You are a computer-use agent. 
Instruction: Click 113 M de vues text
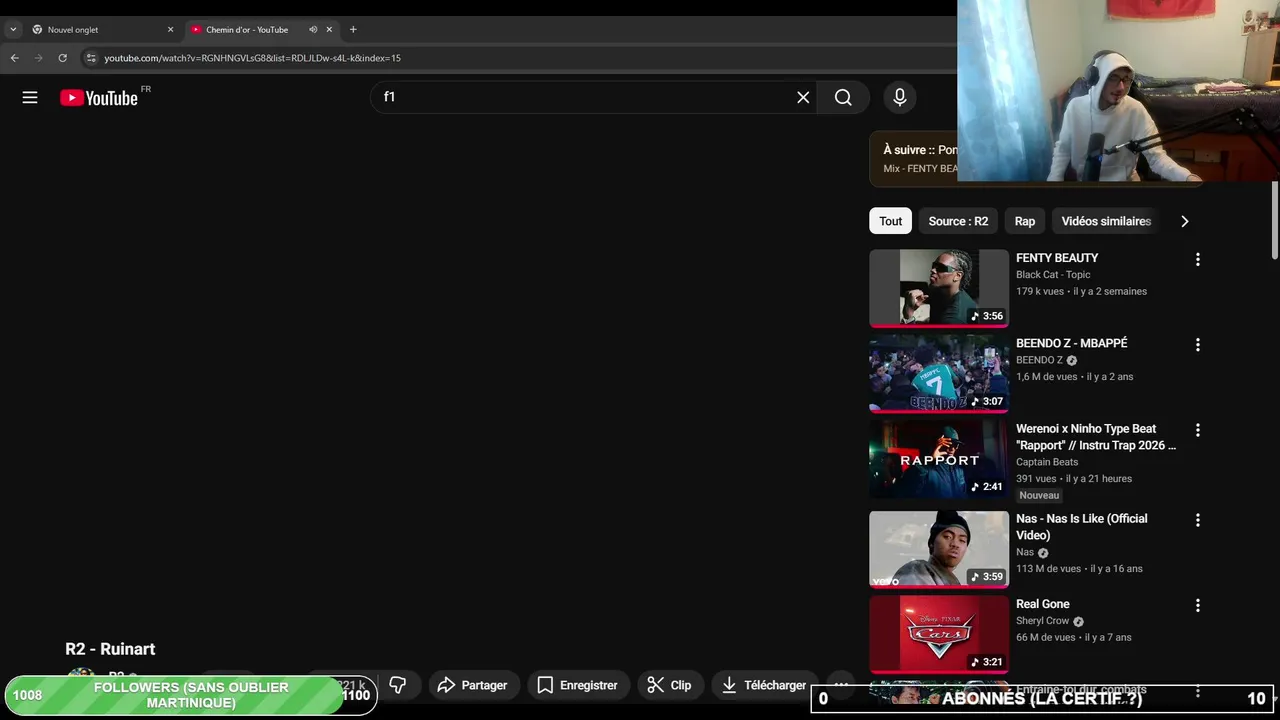1048,569
